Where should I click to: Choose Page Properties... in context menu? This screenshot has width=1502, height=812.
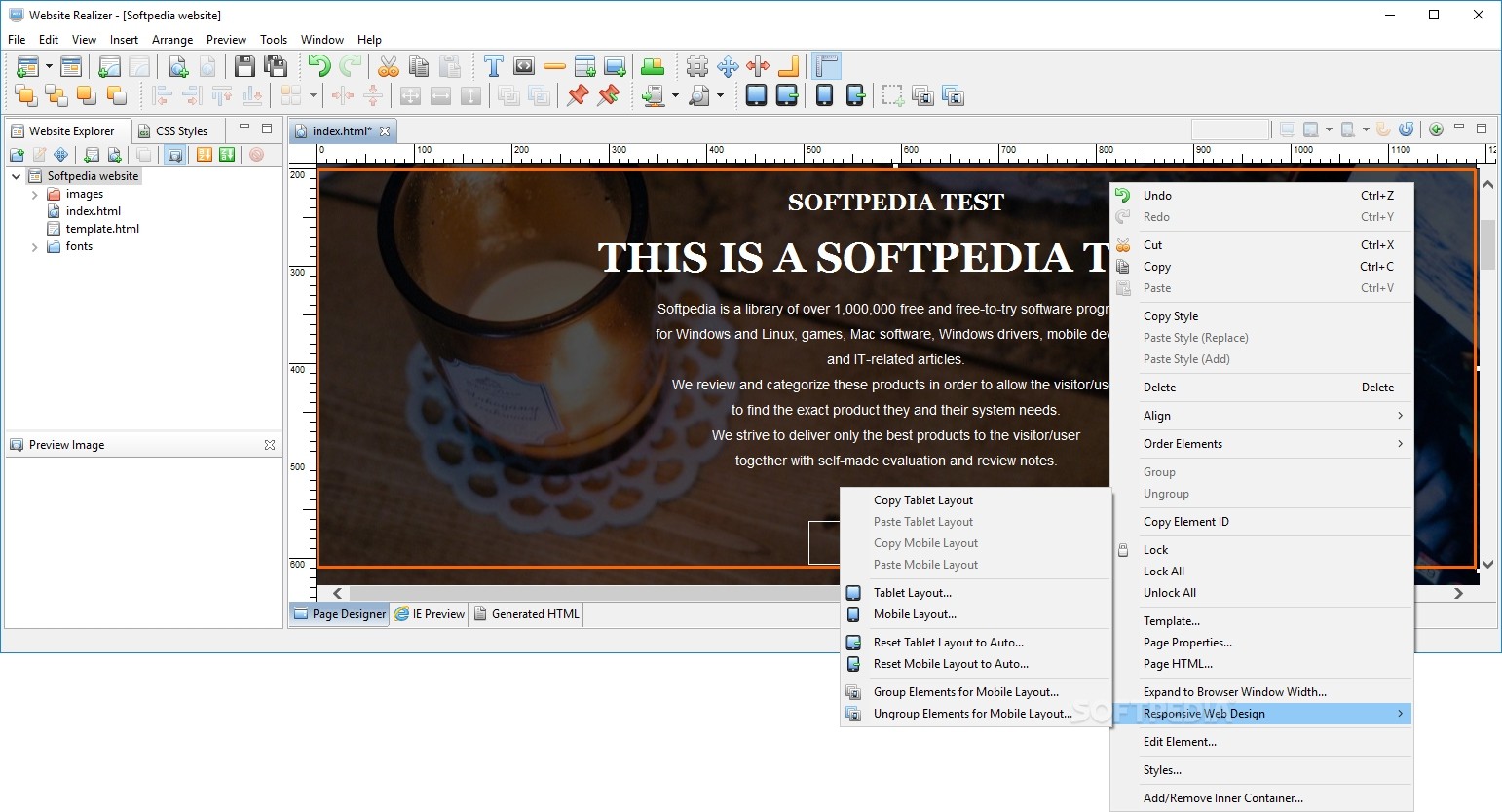(1261, 643)
